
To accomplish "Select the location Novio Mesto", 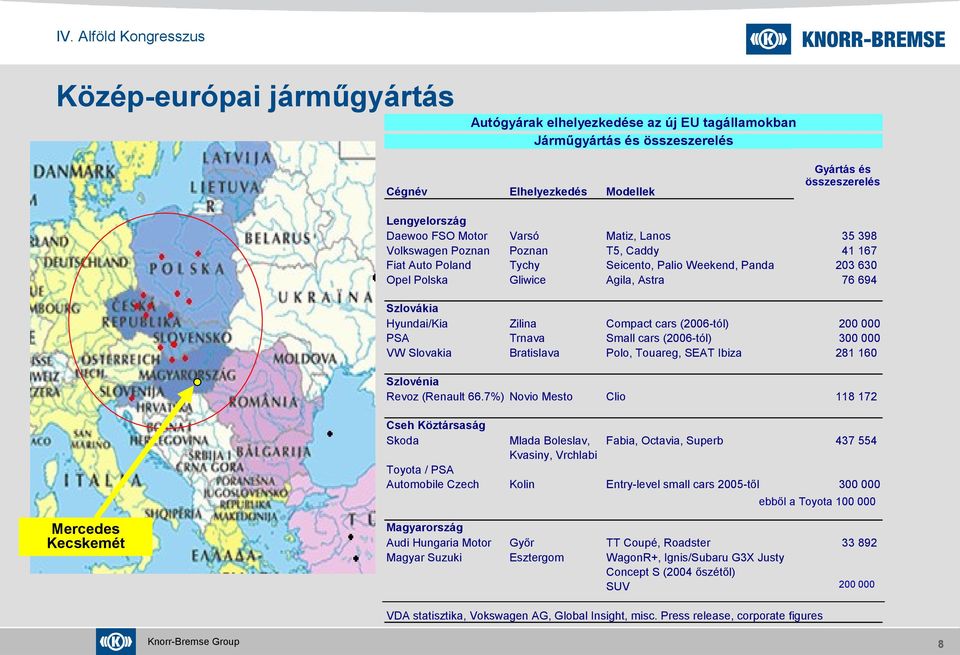I will pos(541,397).
